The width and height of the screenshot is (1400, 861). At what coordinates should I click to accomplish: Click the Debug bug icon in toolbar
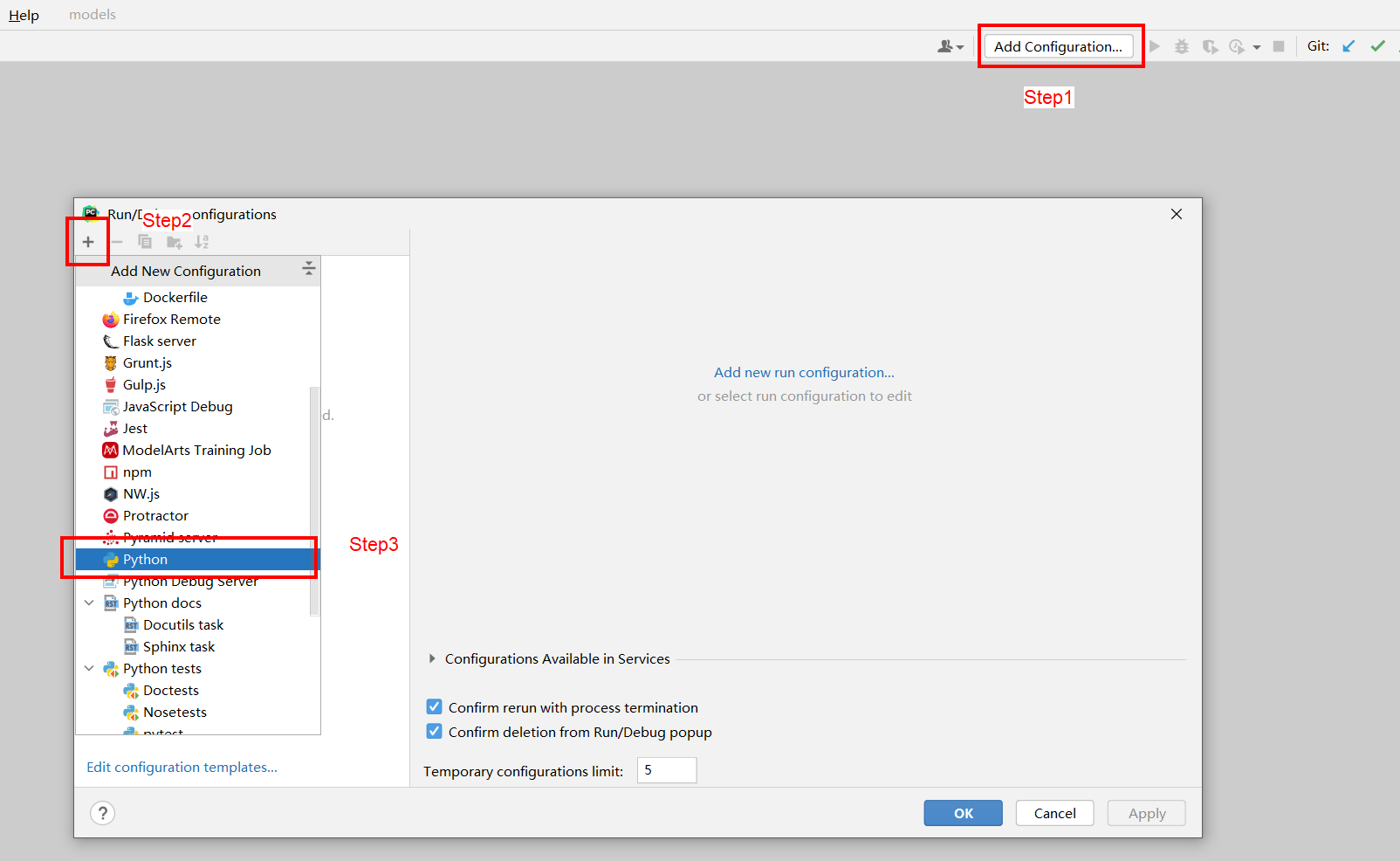[1182, 46]
